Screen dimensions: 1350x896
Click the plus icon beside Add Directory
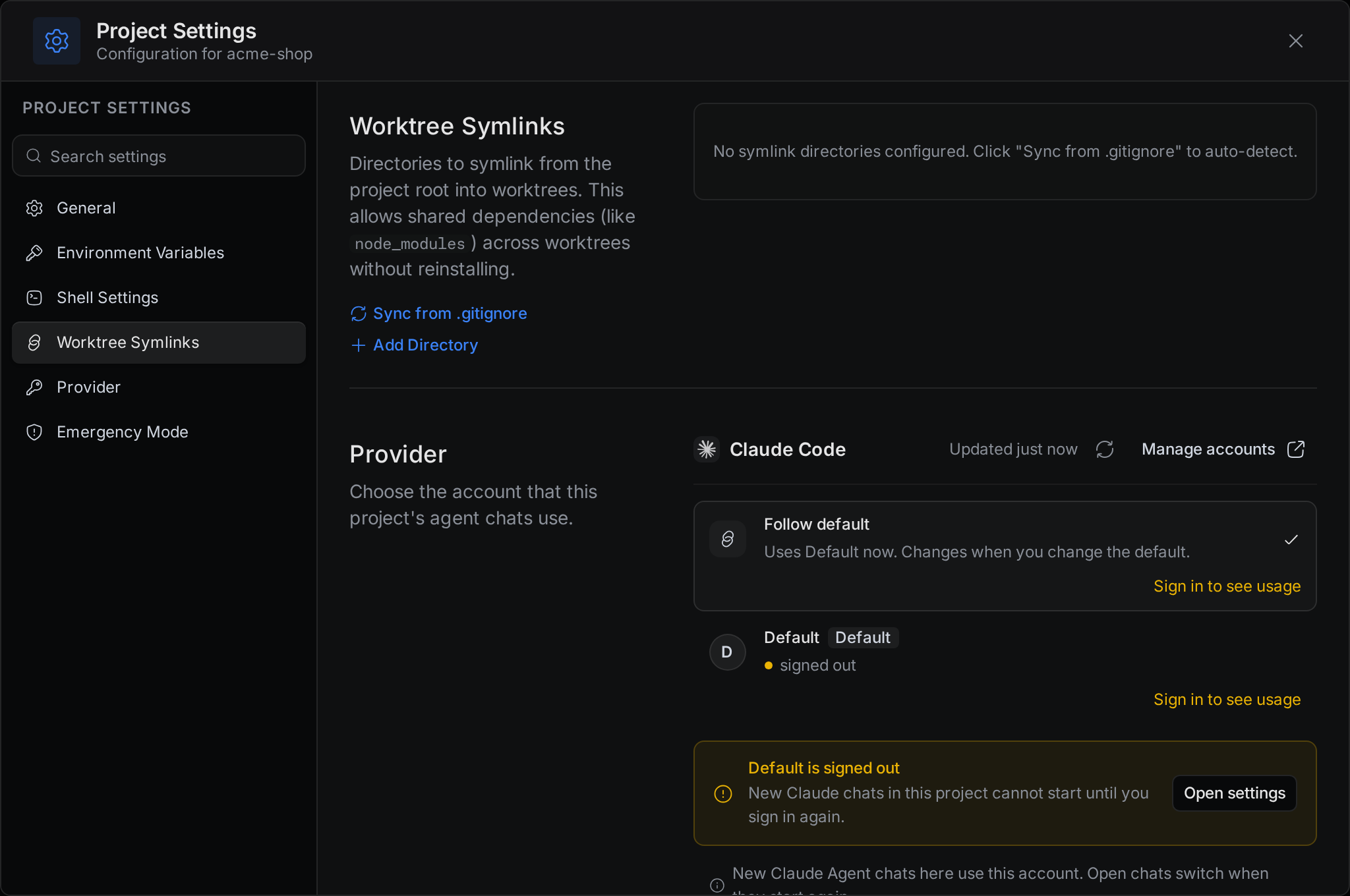click(x=358, y=345)
